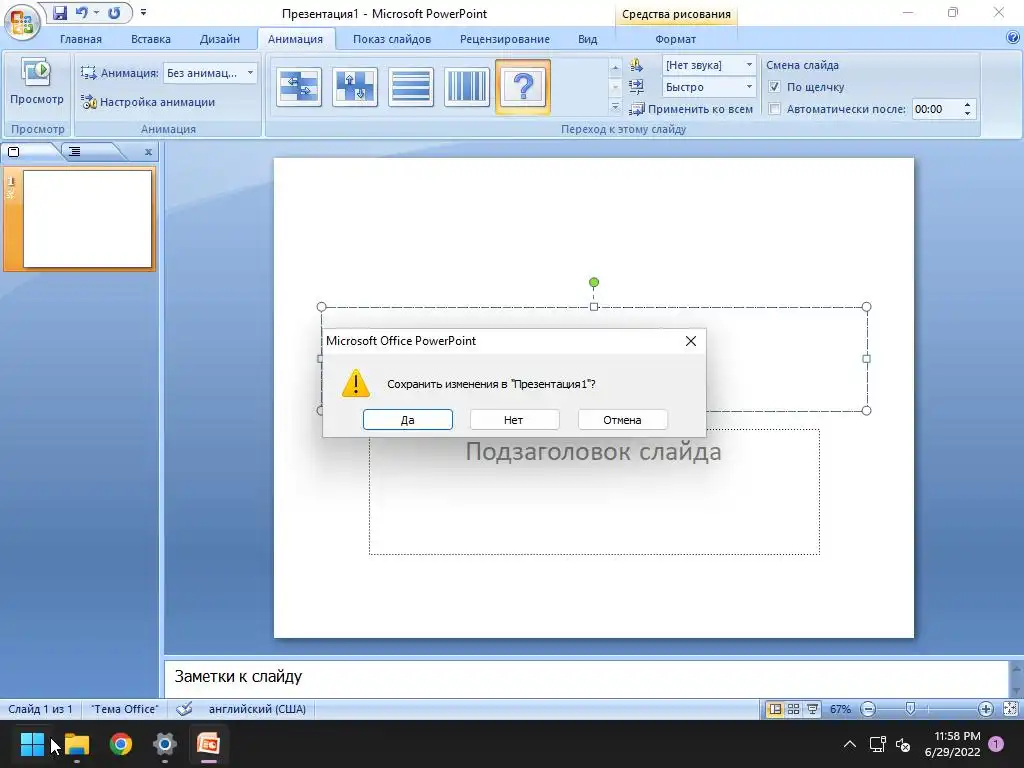Expand the transition gallery more button
This screenshot has width=1024, height=768.
pos(615,106)
